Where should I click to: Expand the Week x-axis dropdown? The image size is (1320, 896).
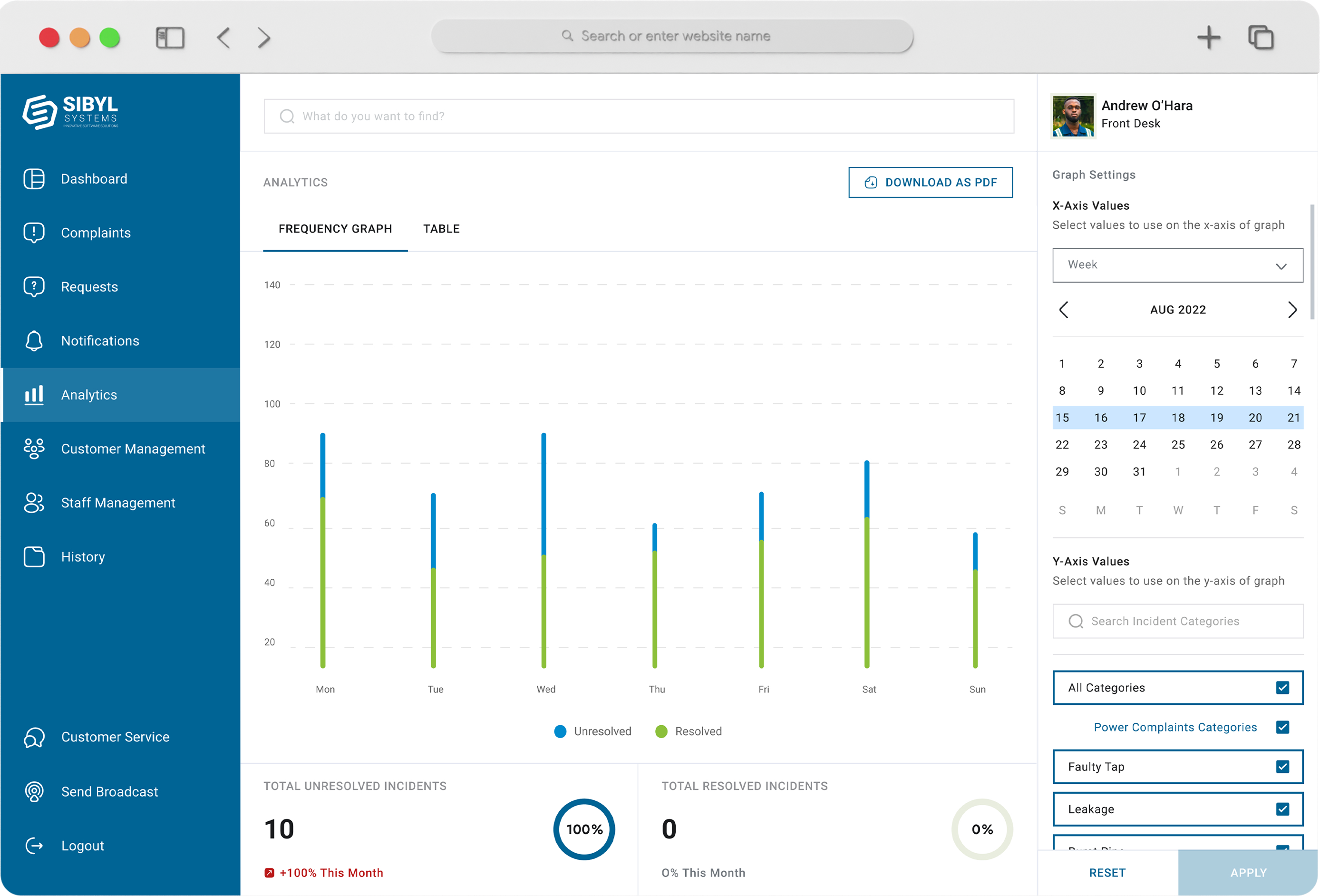tap(1177, 265)
